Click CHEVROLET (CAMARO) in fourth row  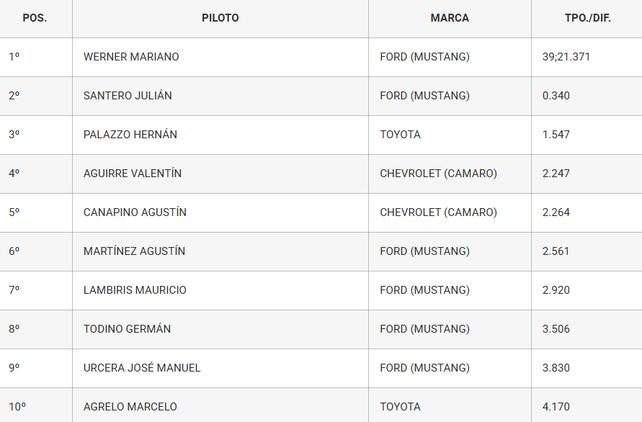(x=438, y=173)
